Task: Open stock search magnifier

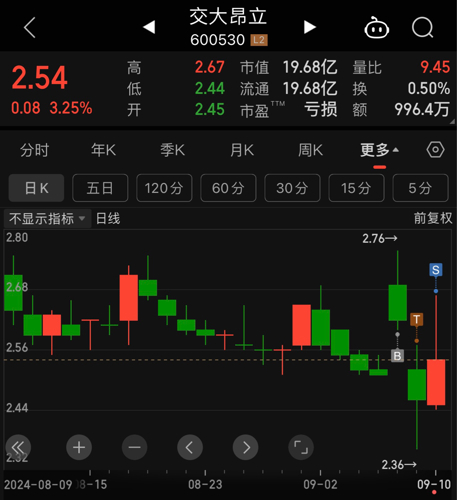Action: click(422, 28)
